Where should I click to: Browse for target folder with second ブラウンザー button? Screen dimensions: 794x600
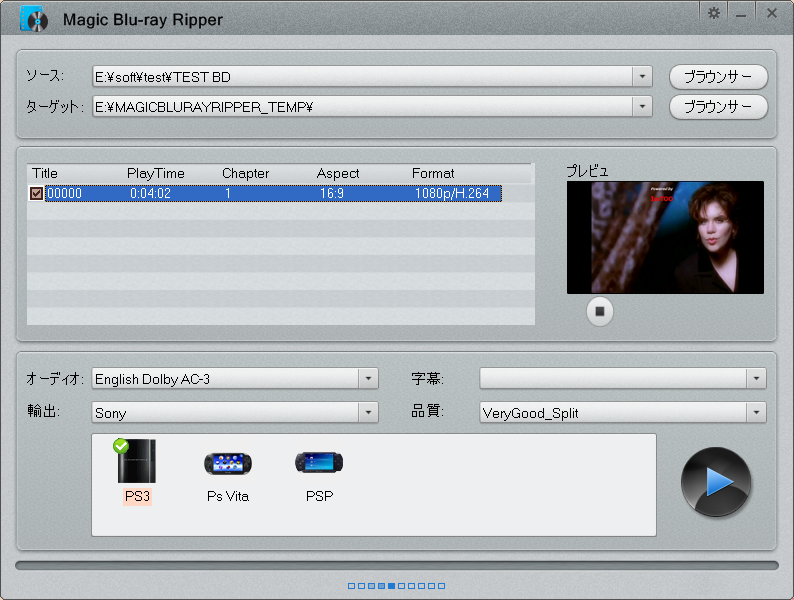[719, 107]
